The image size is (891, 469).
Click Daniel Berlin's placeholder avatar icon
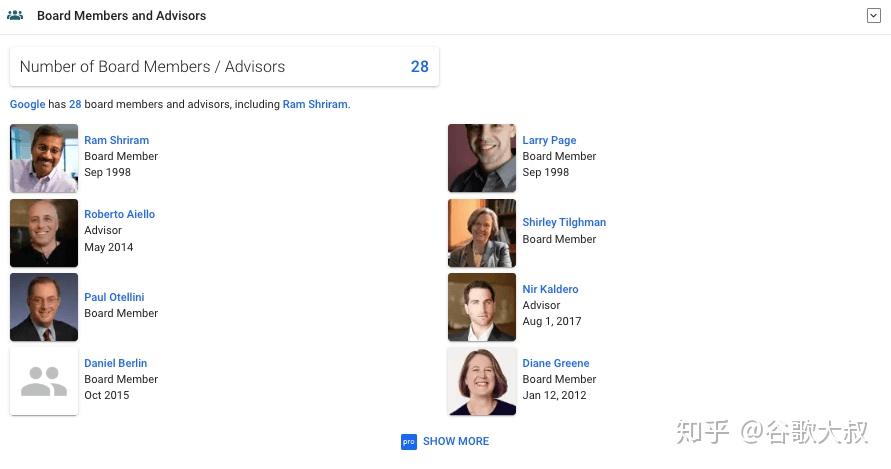click(44, 381)
